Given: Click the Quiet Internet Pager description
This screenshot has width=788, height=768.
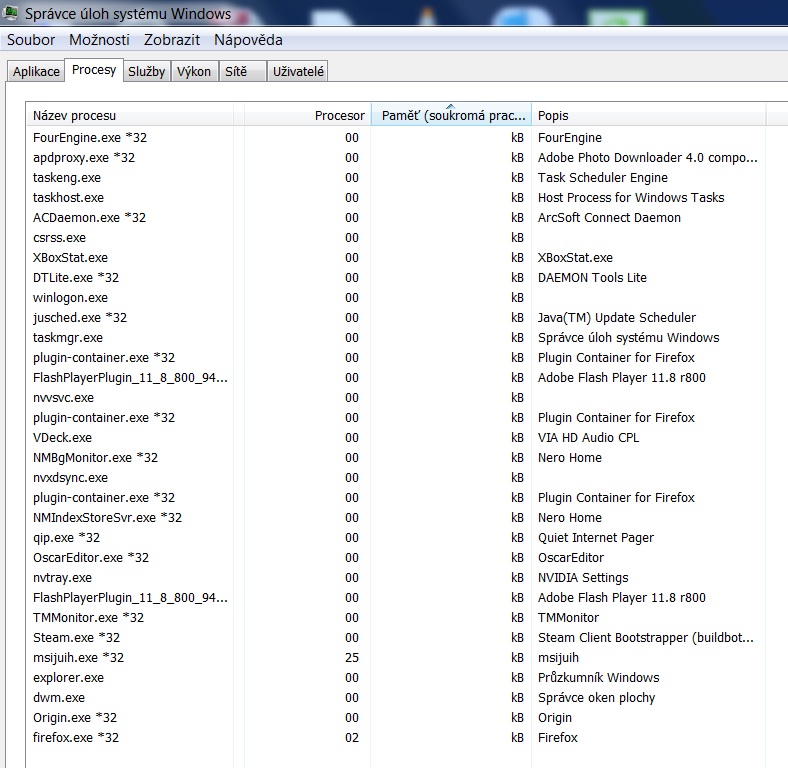Looking at the screenshot, I should coord(596,538).
